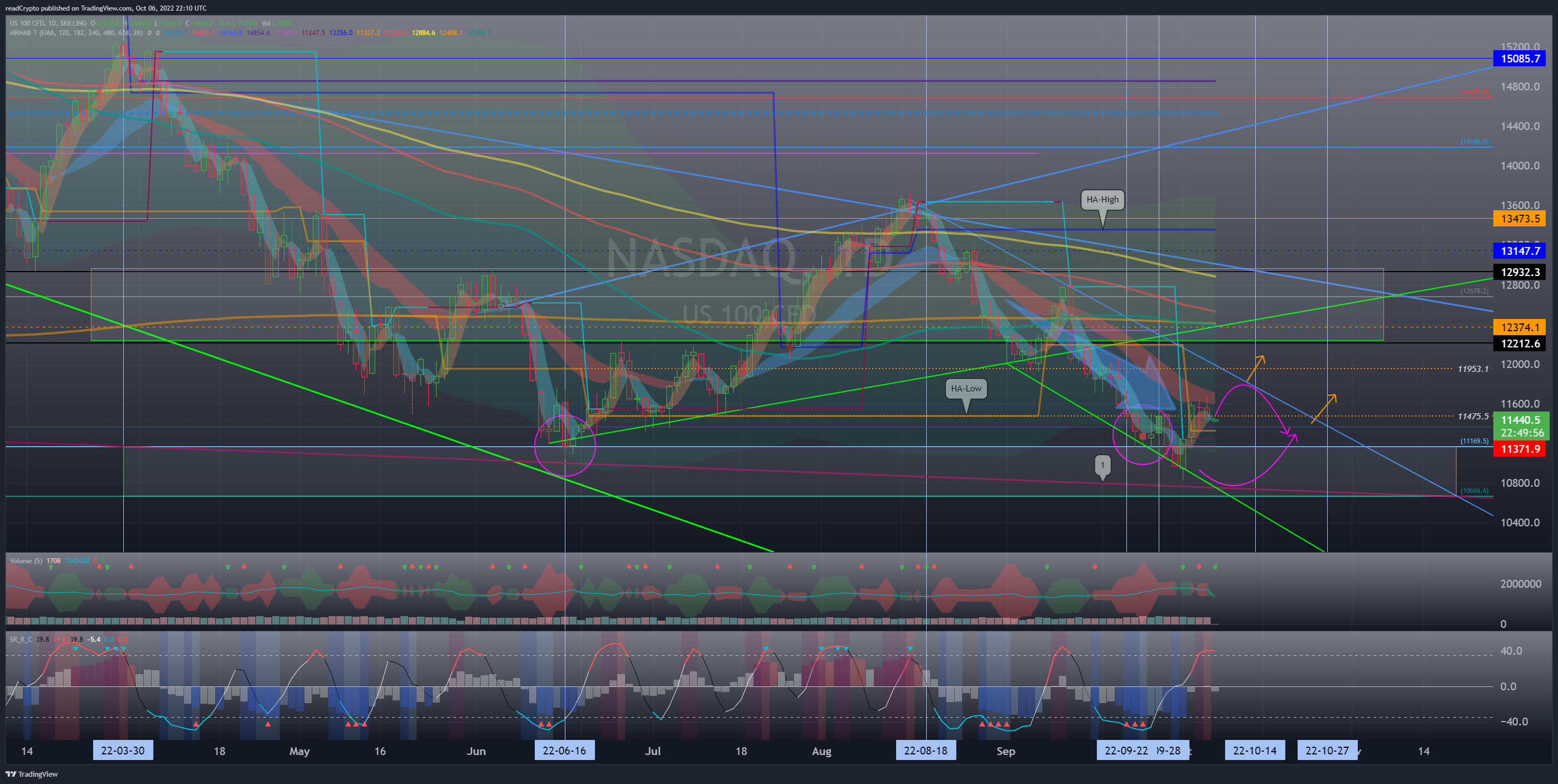Click the (12678.2) level value
This screenshot has height=784, width=1558.
pyautogui.click(x=1474, y=291)
